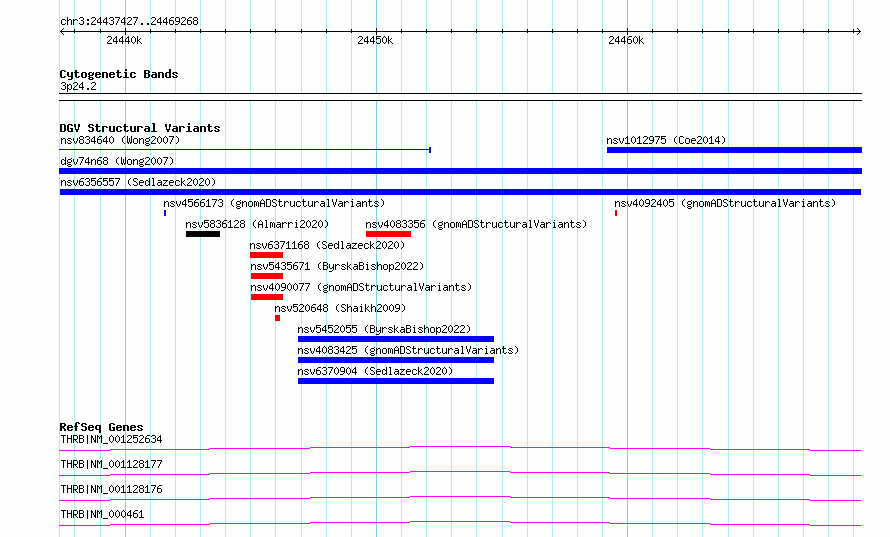Open the THRB|NM_000461 transcript label
This screenshot has height=537, width=890.
click(102, 514)
